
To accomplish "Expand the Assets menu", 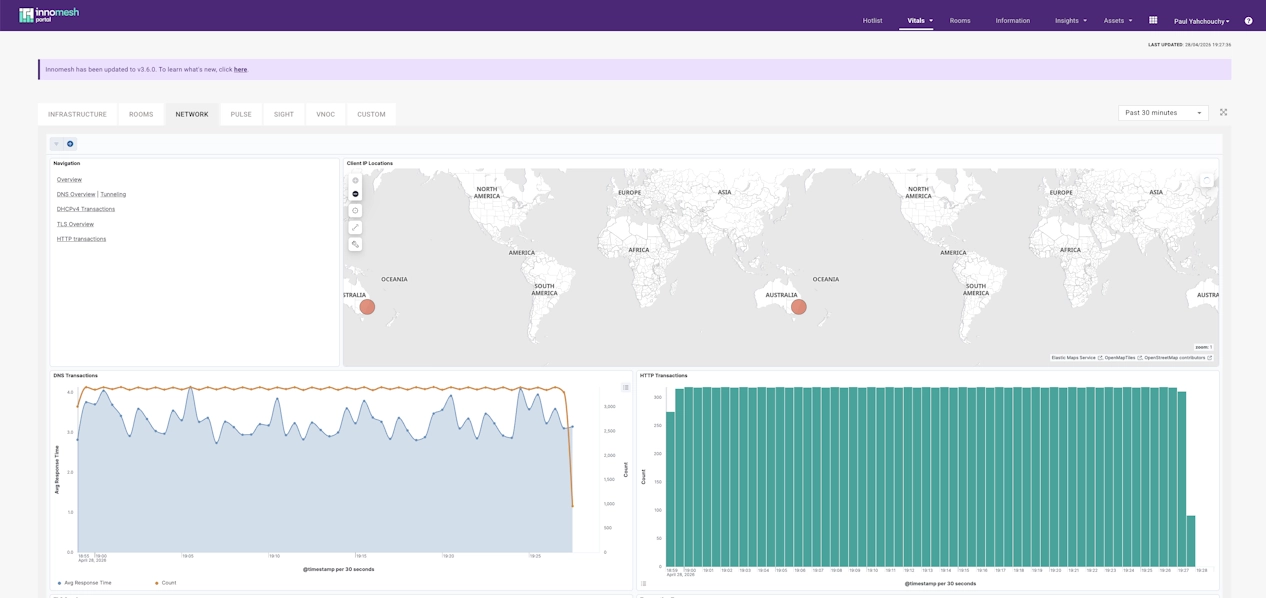I will click(1118, 21).
